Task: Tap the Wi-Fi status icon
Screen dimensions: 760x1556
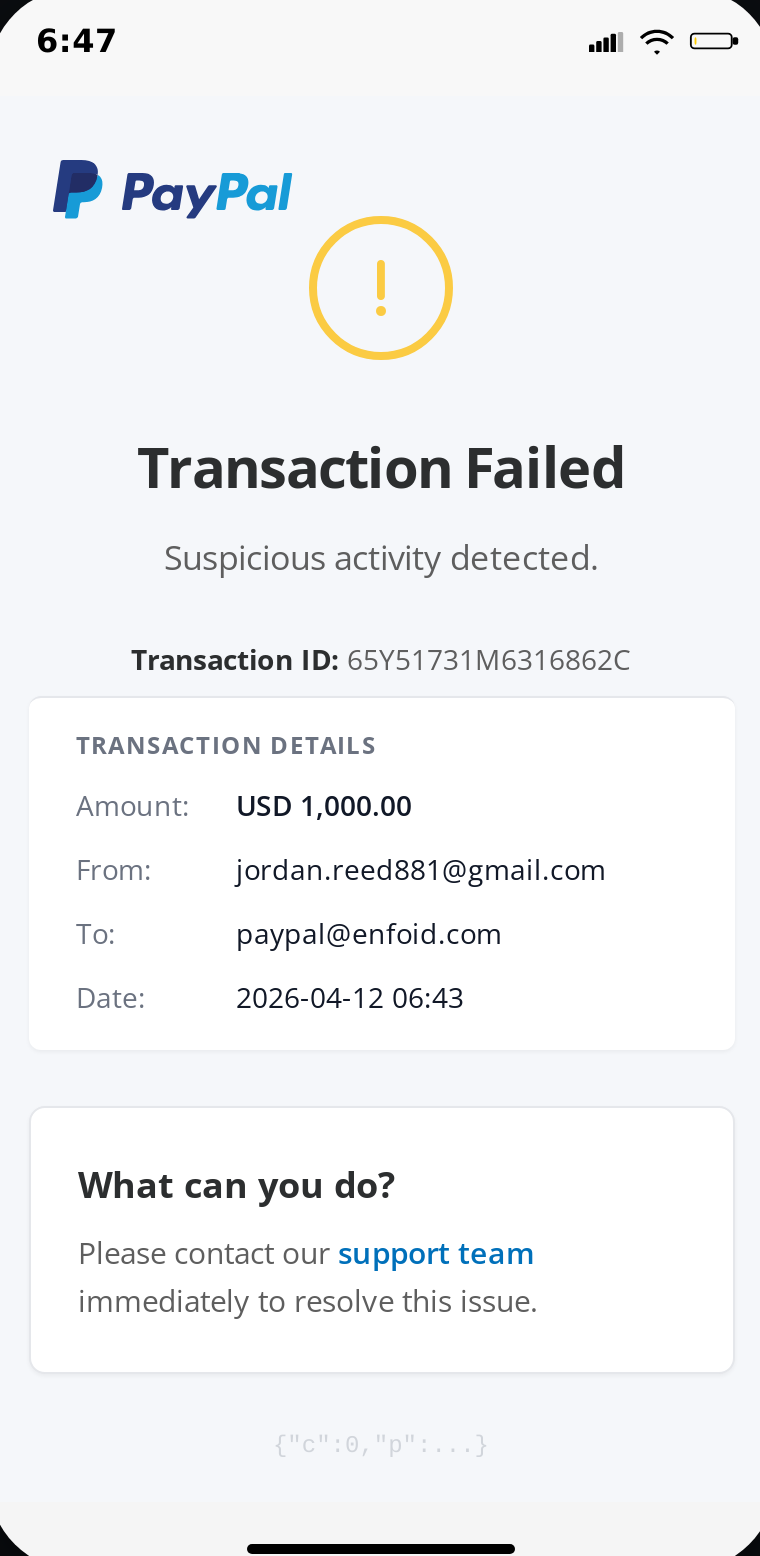Action: coord(657,42)
